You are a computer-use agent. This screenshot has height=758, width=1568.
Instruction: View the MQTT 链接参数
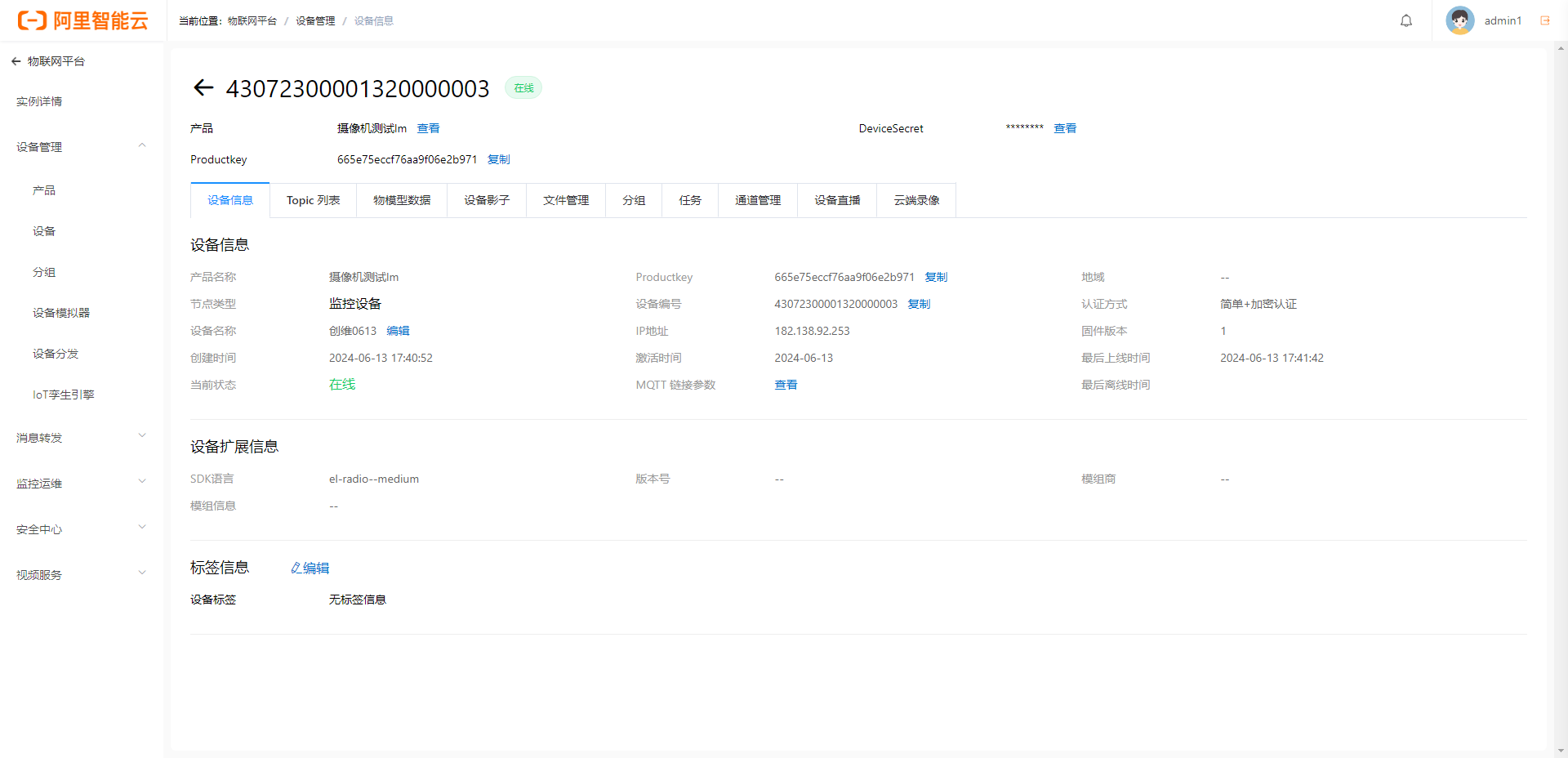click(x=786, y=385)
